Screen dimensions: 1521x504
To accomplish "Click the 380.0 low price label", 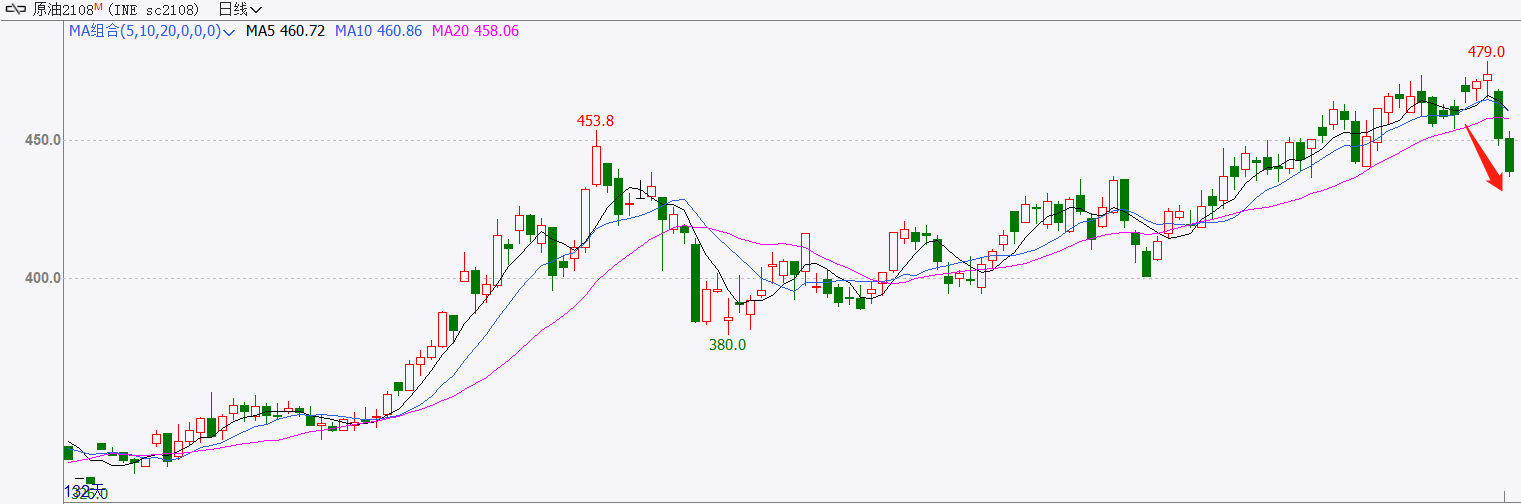I will [728, 344].
